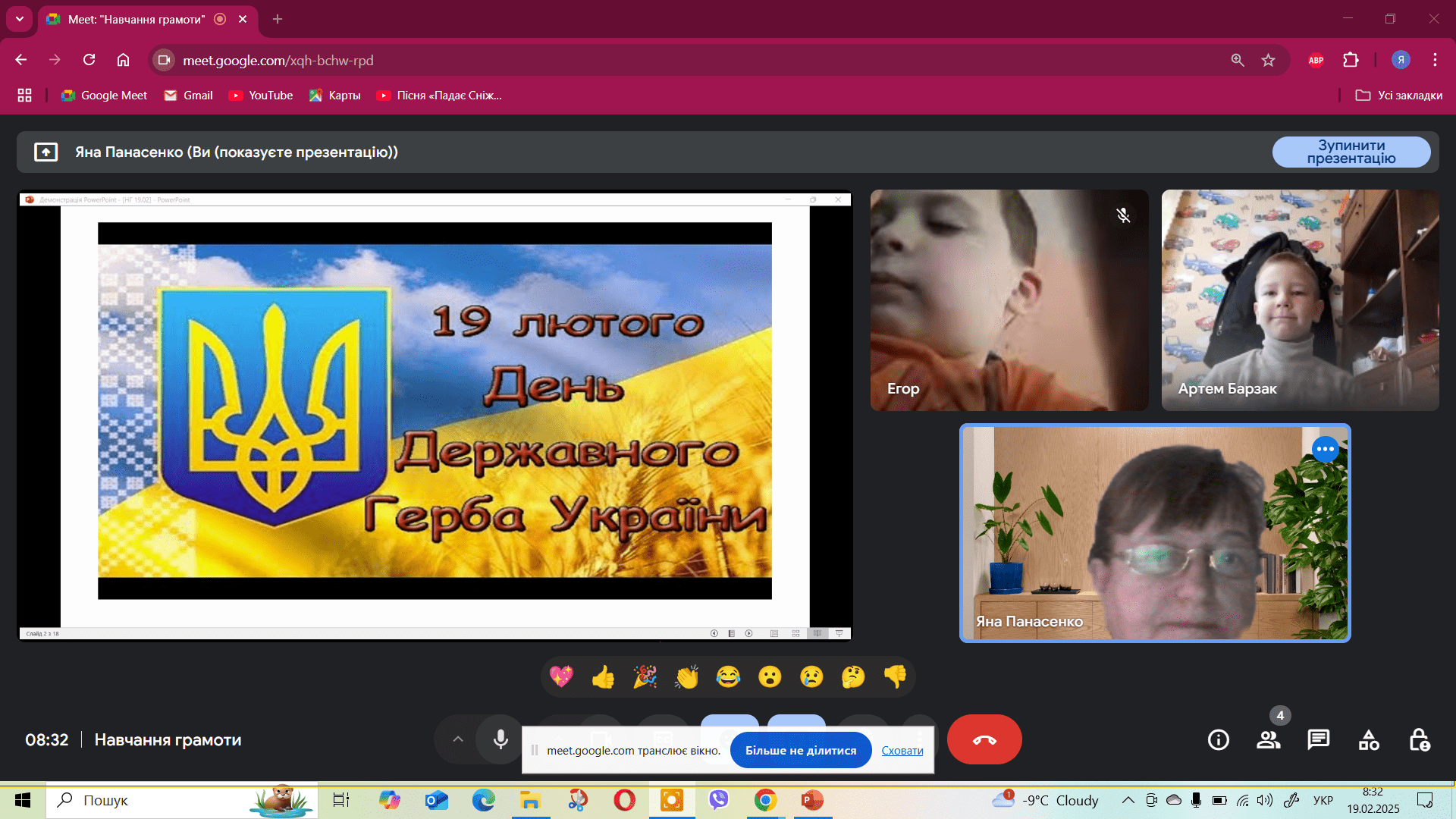Open the YouTube bookmark
The height and width of the screenshot is (819, 1456).
[x=262, y=96]
